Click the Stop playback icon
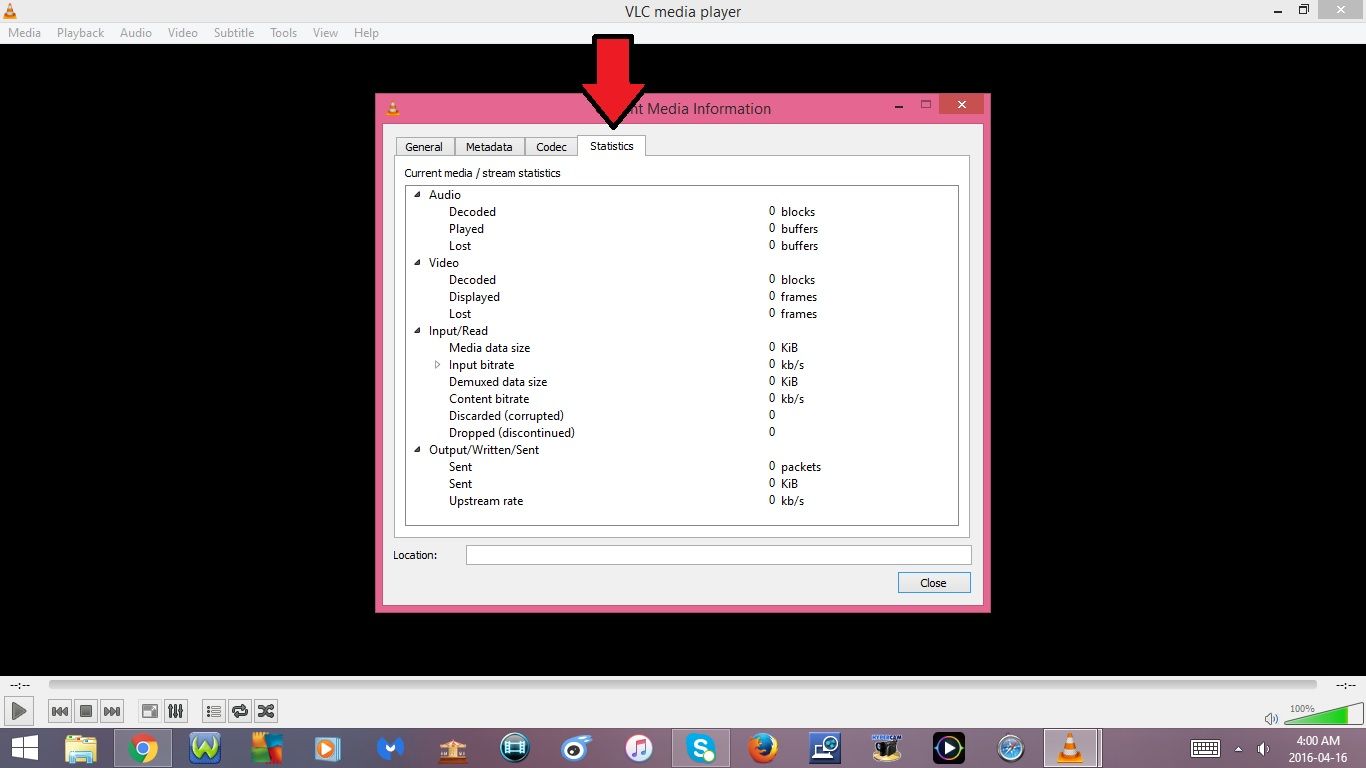The image size is (1366, 768). 85,711
